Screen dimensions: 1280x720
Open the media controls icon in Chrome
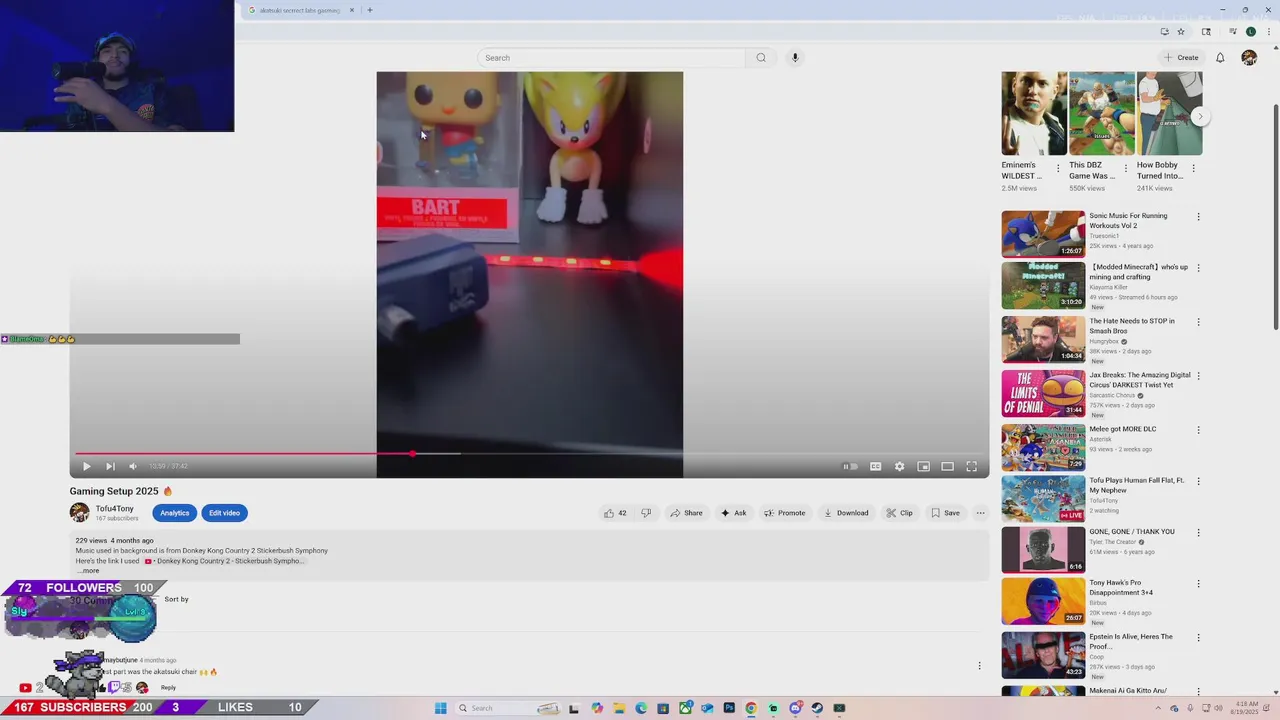[1233, 32]
